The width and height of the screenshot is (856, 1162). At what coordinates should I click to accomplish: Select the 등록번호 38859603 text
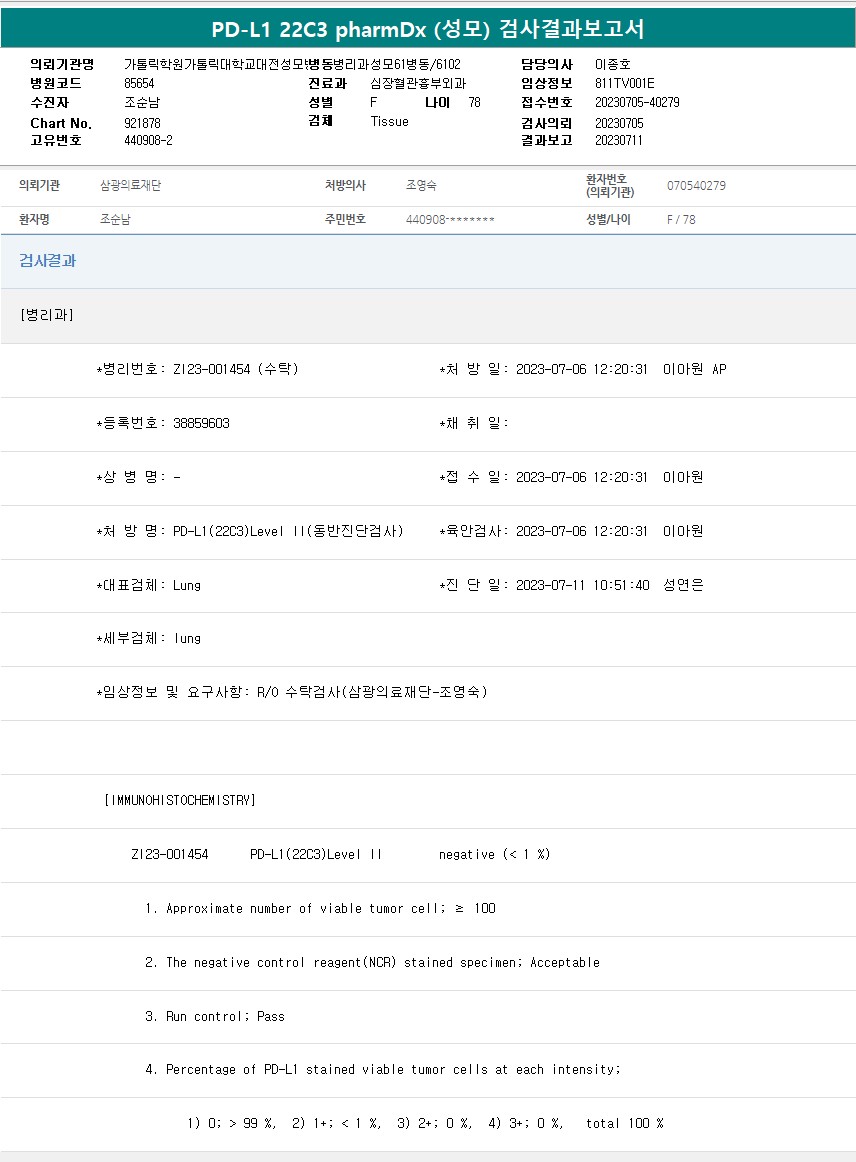pyautogui.click(x=163, y=423)
